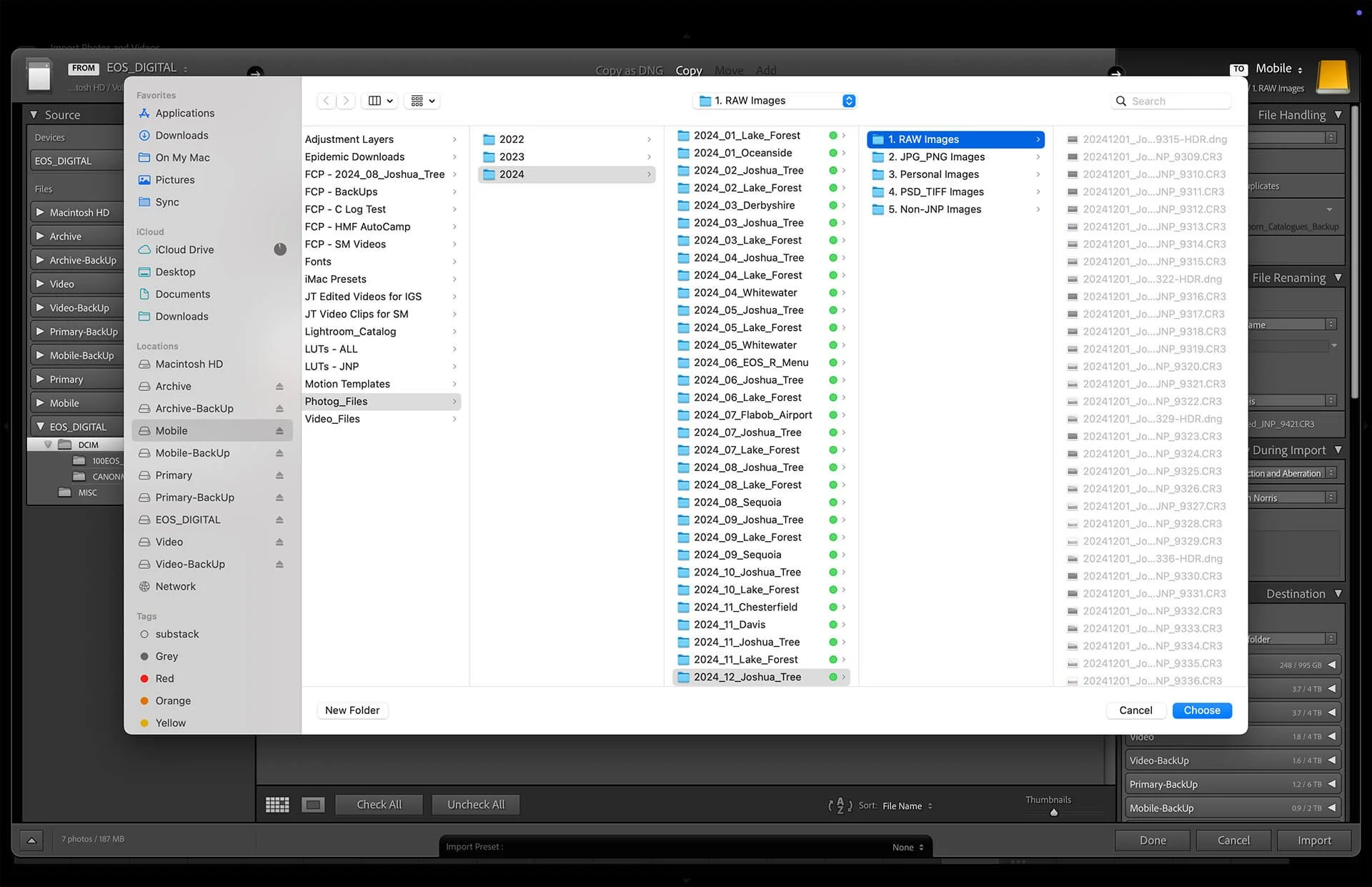Click the back navigation arrow in file dialog
Screen dimensions: 1372x887
click(x=327, y=101)
